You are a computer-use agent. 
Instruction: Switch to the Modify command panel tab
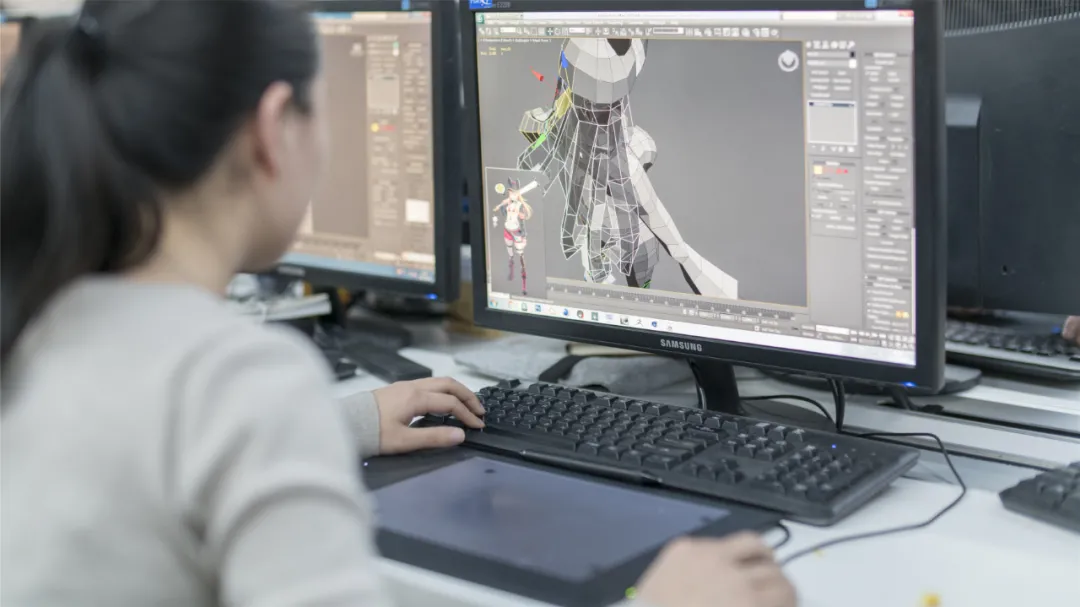[x=818, y=45]
